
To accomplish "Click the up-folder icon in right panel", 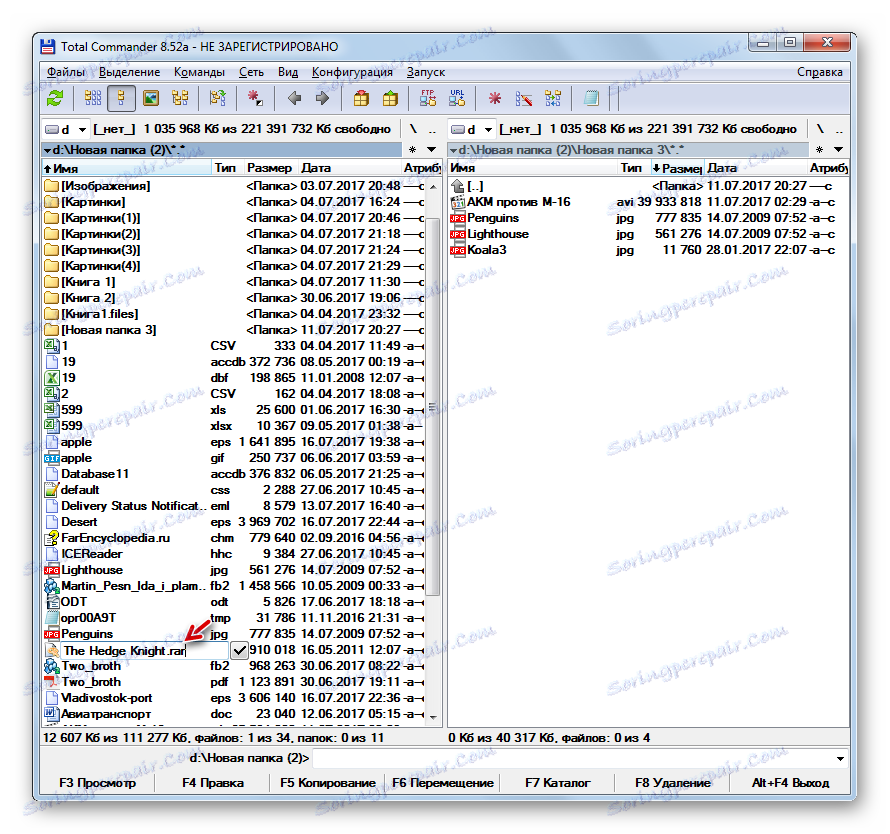I will tap(457, 186).
